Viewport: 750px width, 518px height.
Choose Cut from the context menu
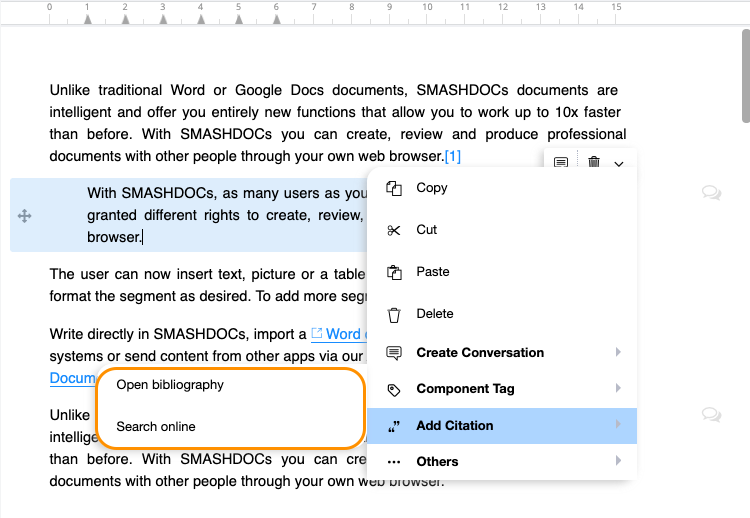coord(502,230)
